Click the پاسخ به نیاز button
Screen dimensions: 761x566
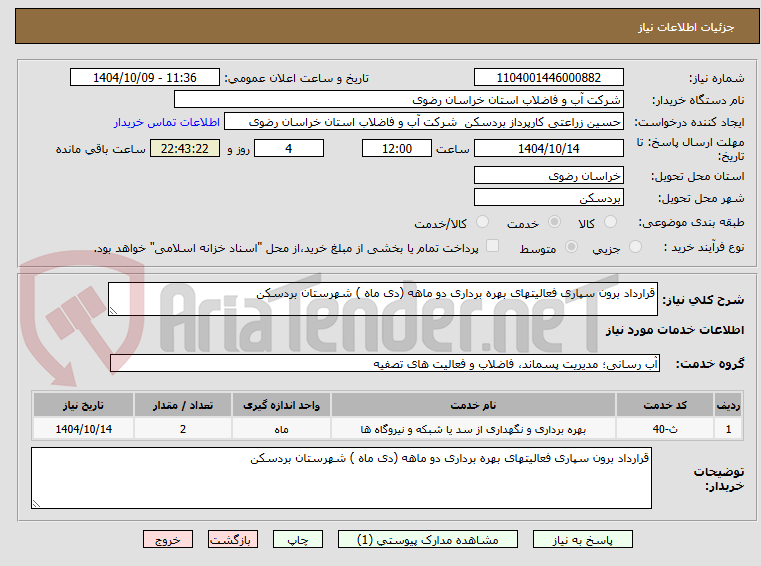582,539
